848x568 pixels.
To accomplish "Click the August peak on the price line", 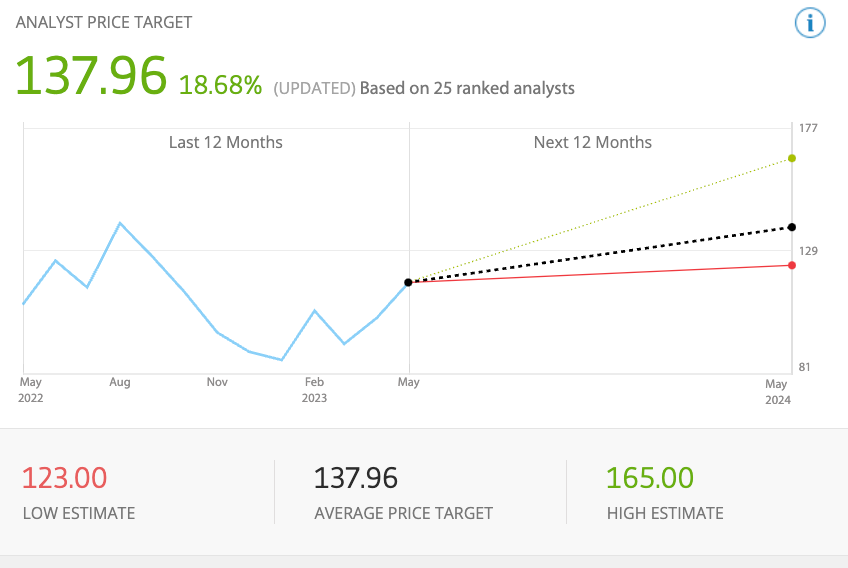I will (x=120, y=223).
